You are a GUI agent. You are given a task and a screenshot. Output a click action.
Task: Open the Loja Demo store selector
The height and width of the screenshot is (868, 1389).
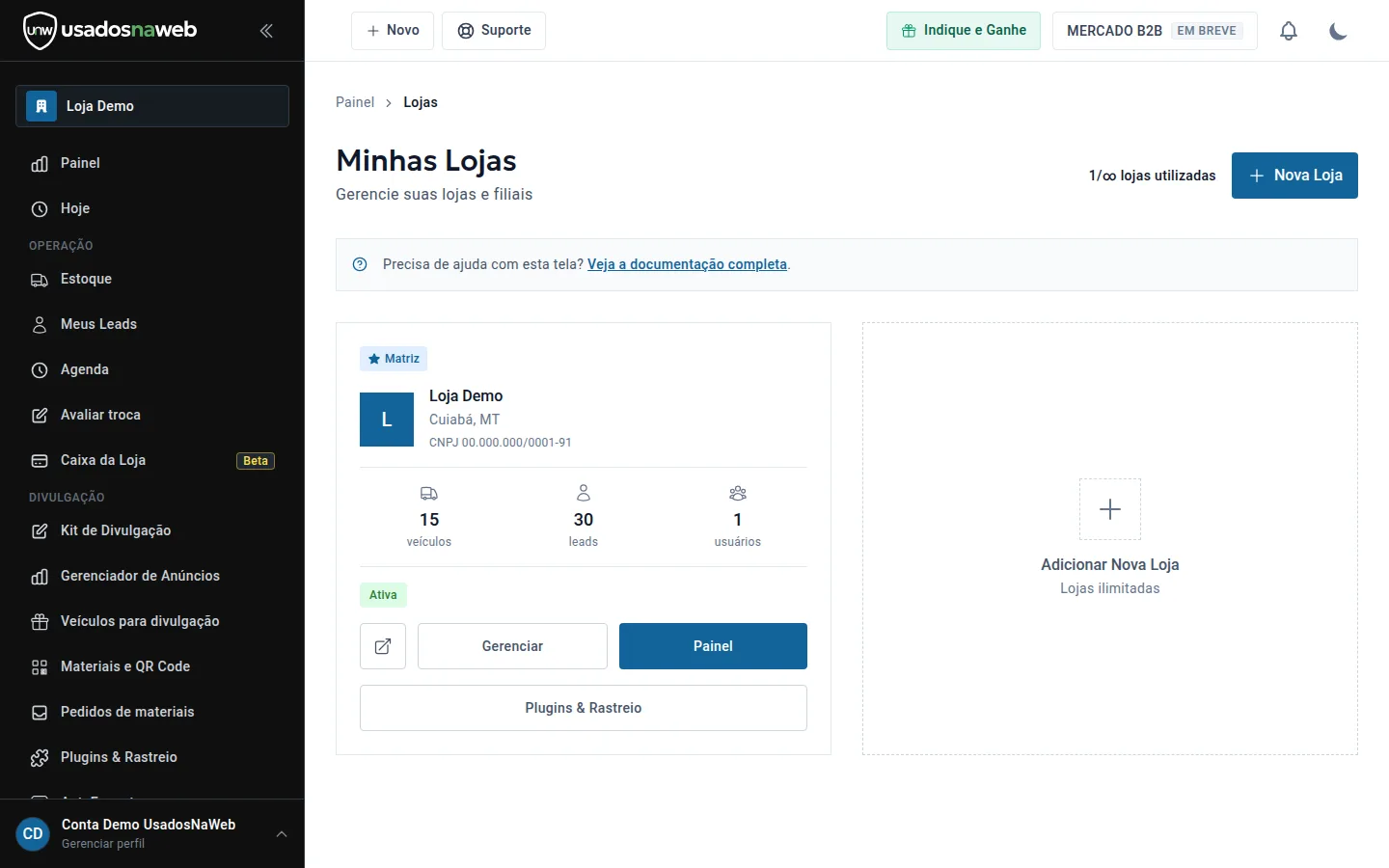152,106
